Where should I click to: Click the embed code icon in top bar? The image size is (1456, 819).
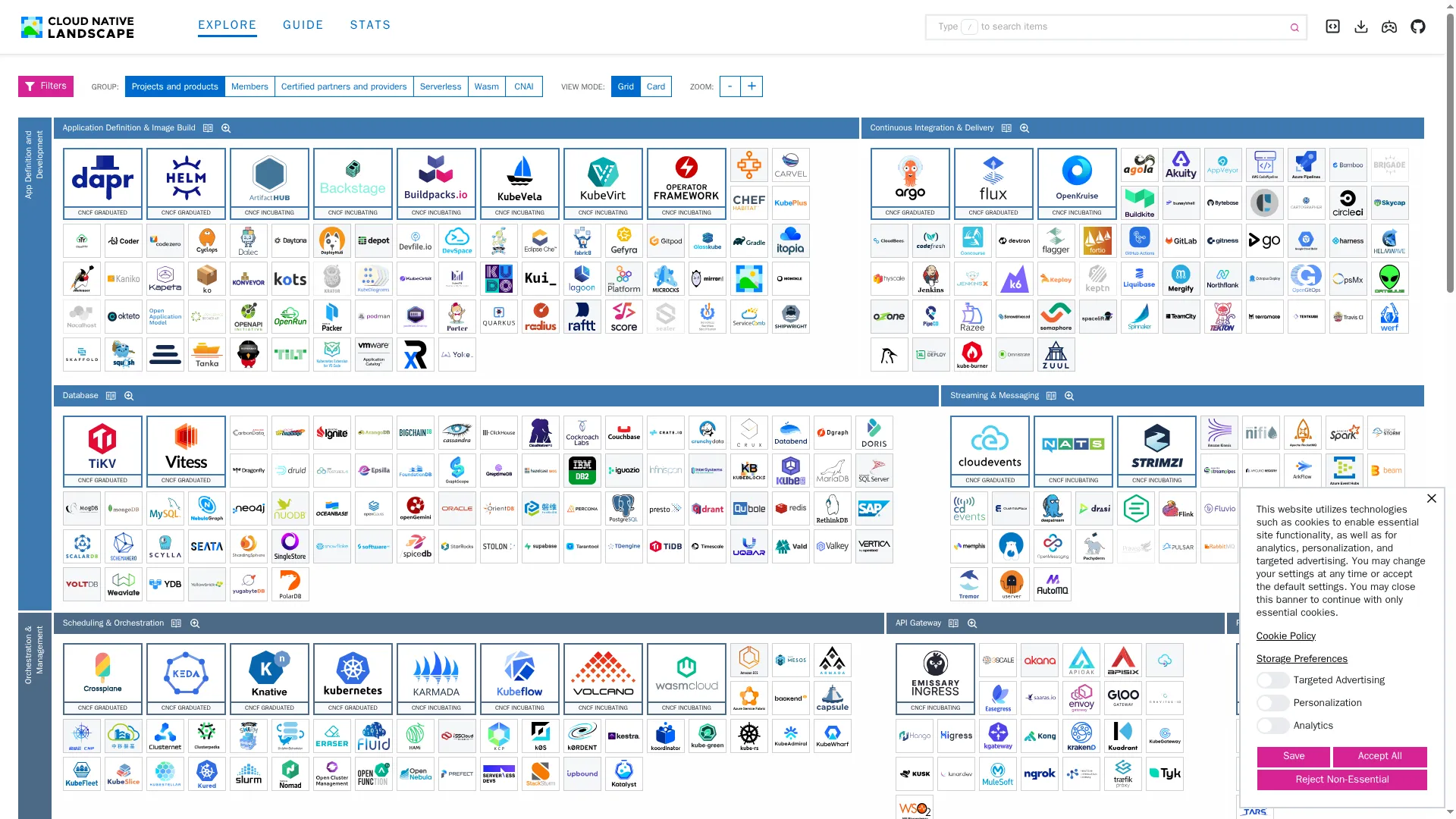point(1332,27)
